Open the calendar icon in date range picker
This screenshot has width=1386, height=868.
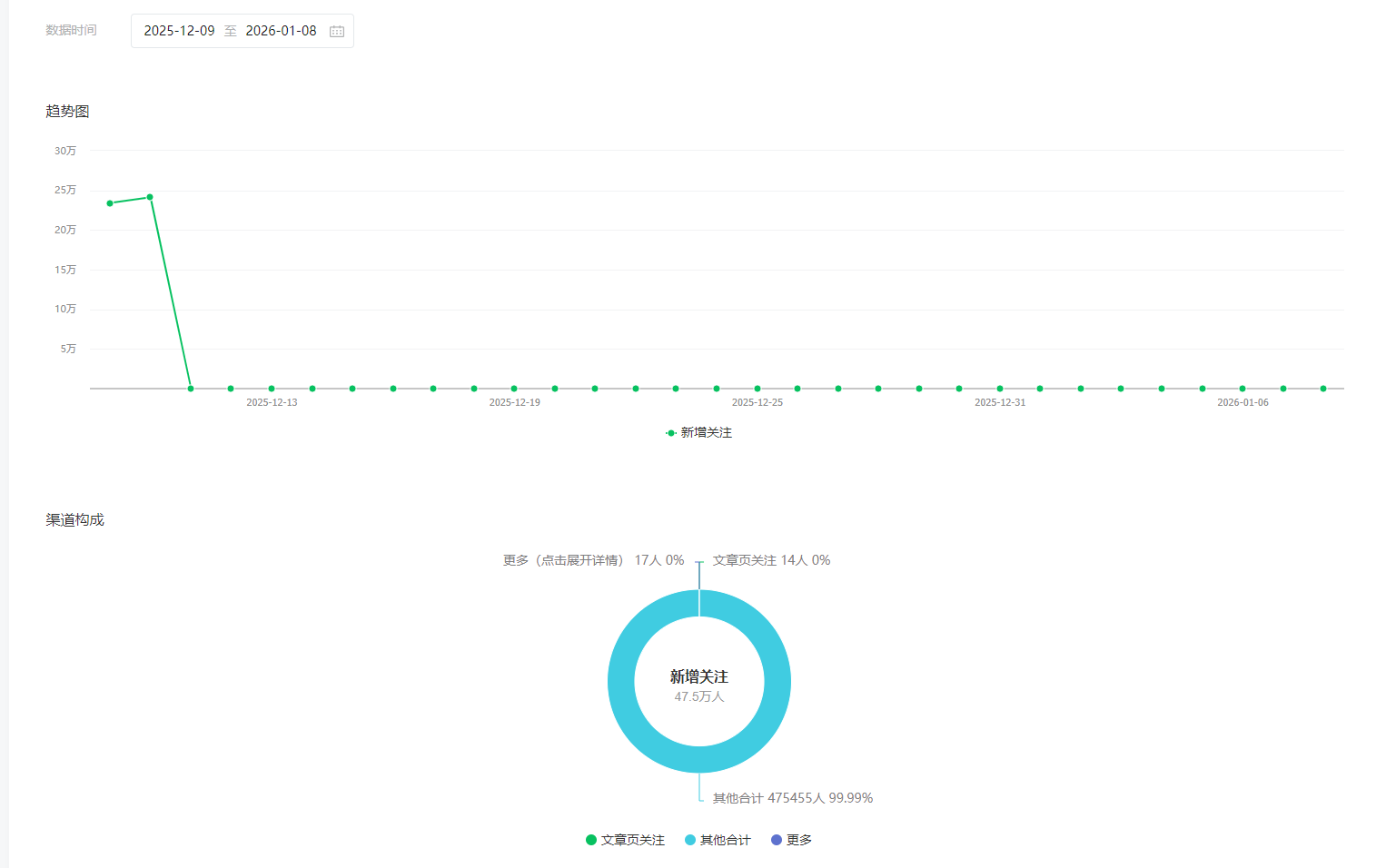pos(337,31)
